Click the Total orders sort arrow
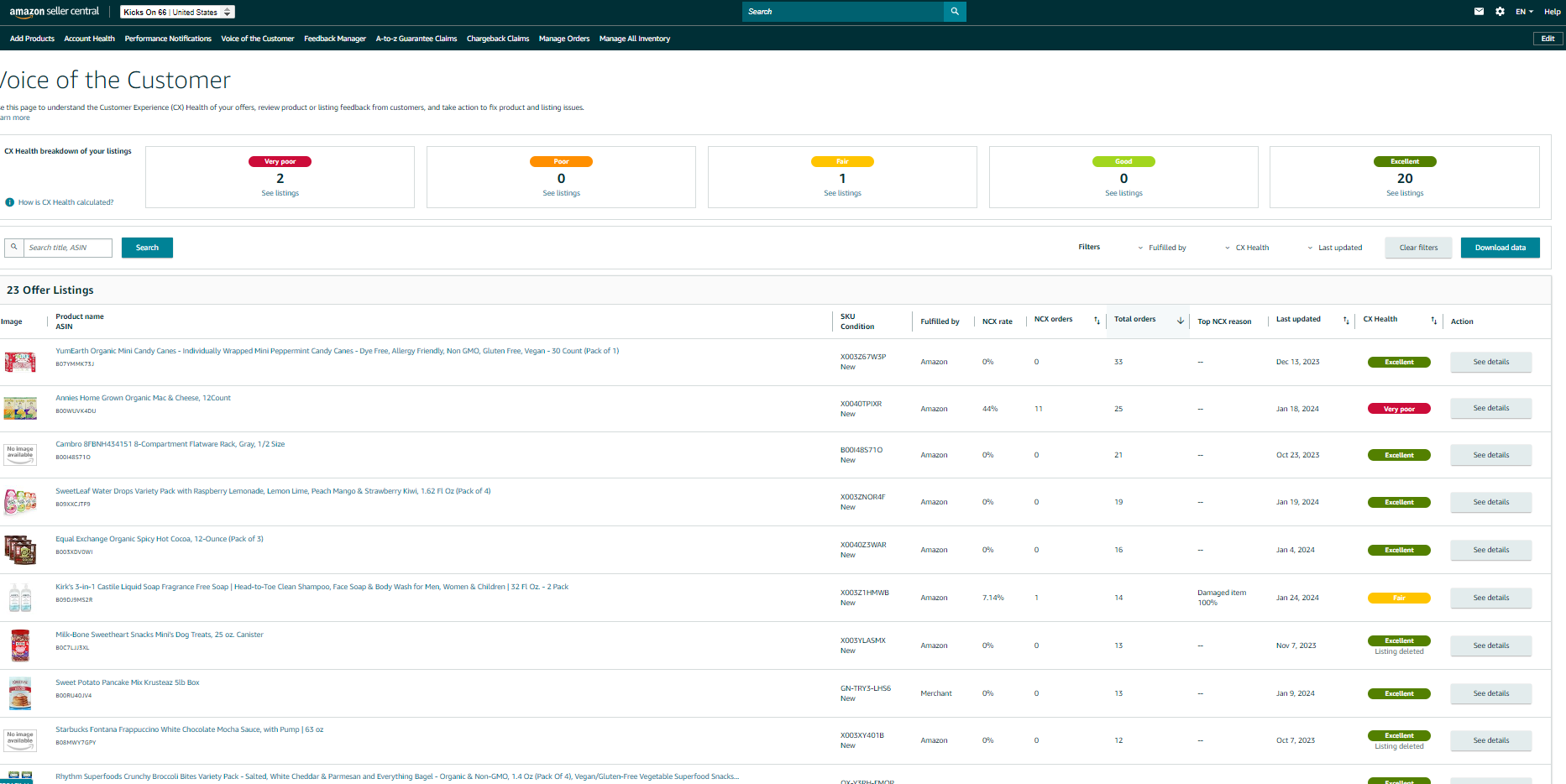 click(x=1181, y=321)
